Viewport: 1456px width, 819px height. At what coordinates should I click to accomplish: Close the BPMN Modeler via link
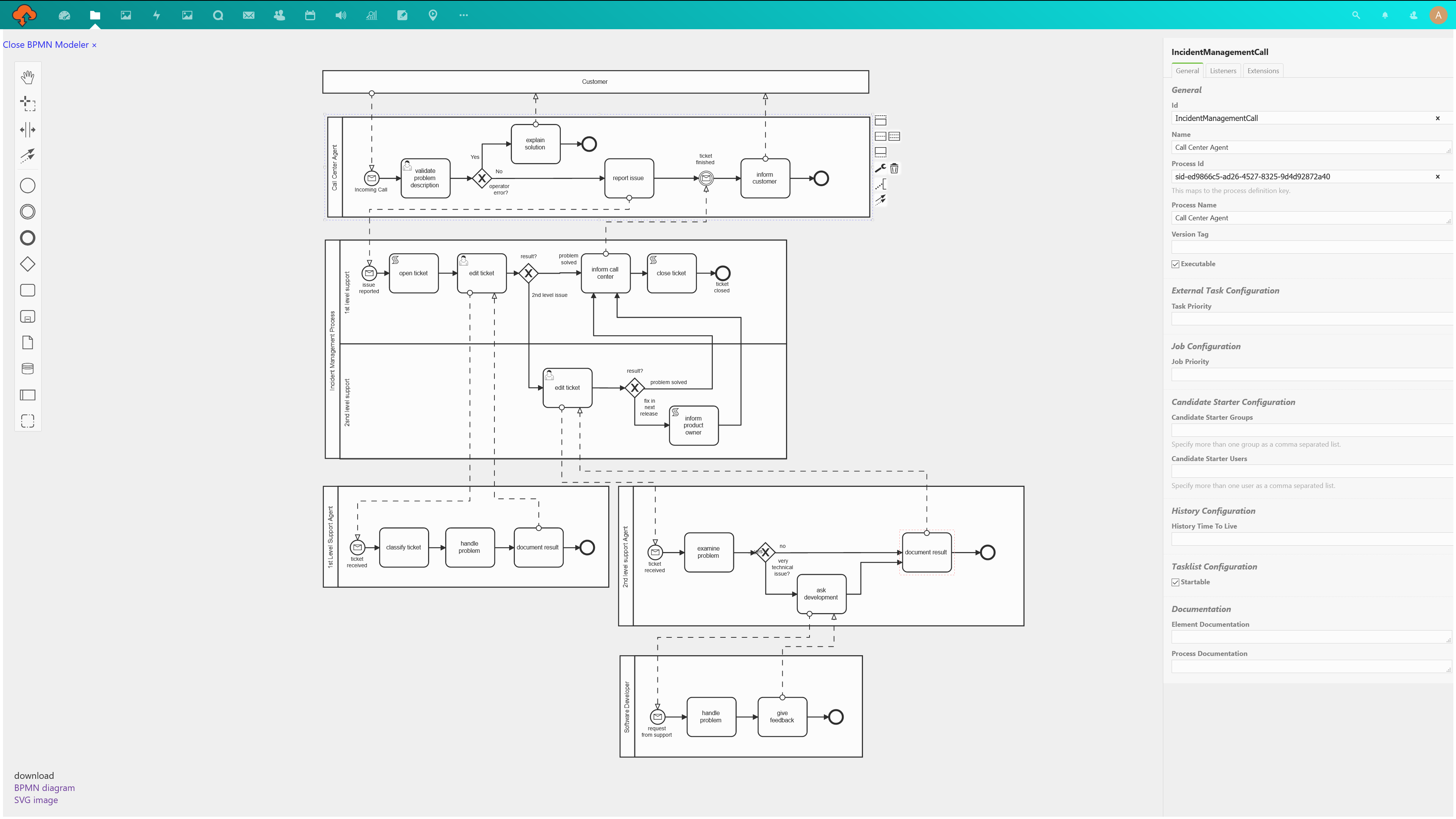[x=50, y=45]
